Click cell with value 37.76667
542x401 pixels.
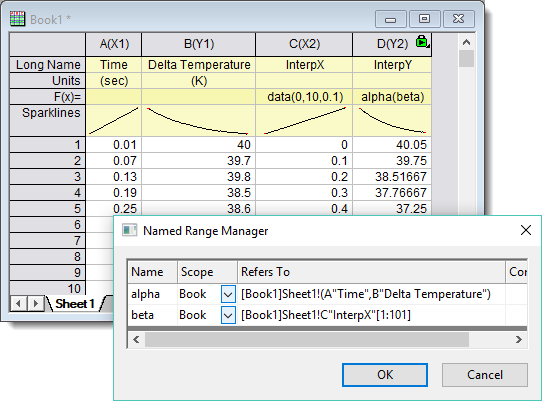[392, 193]
